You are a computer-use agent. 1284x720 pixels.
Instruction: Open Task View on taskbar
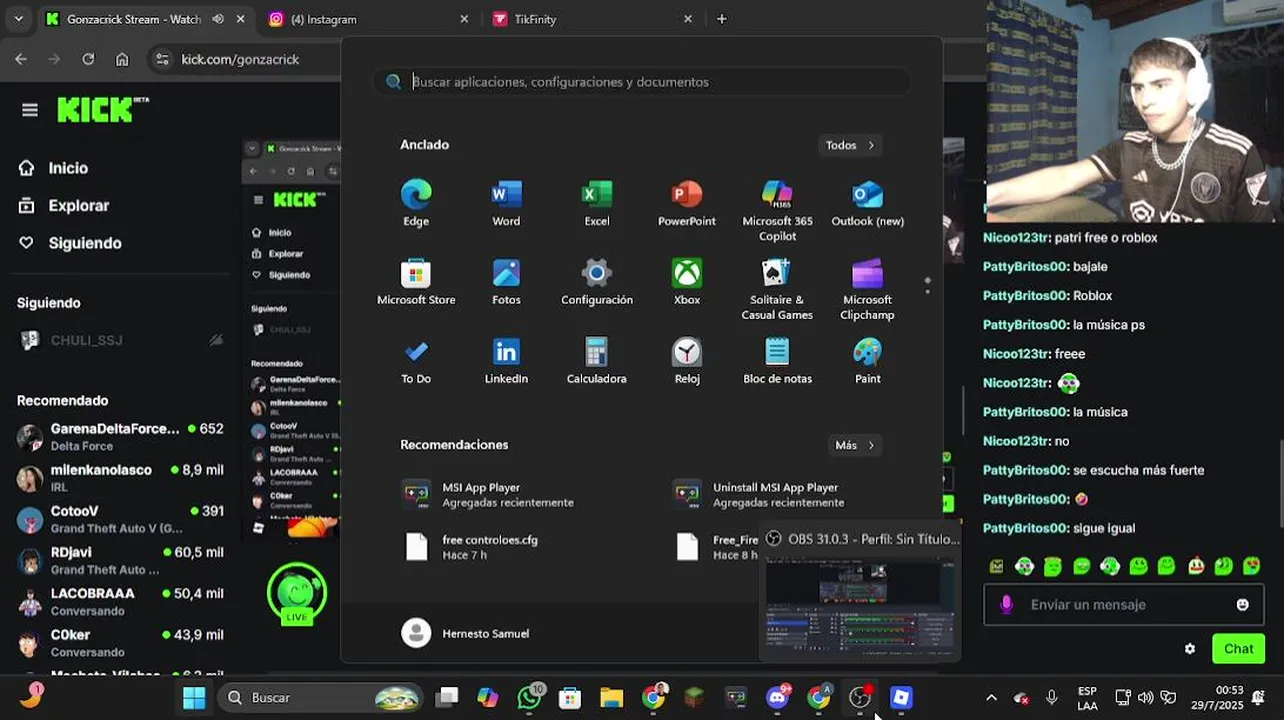[x=447, y=698]
